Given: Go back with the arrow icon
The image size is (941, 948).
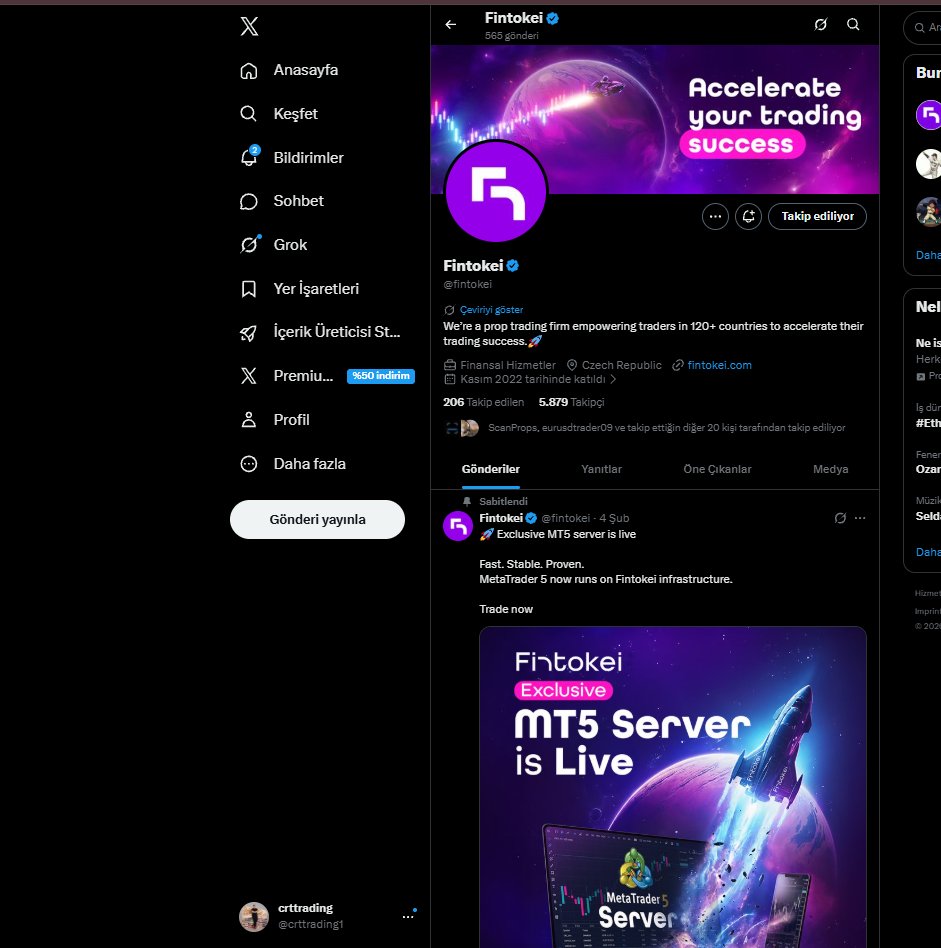Looking at the screenshot, I should pos(451,24).
